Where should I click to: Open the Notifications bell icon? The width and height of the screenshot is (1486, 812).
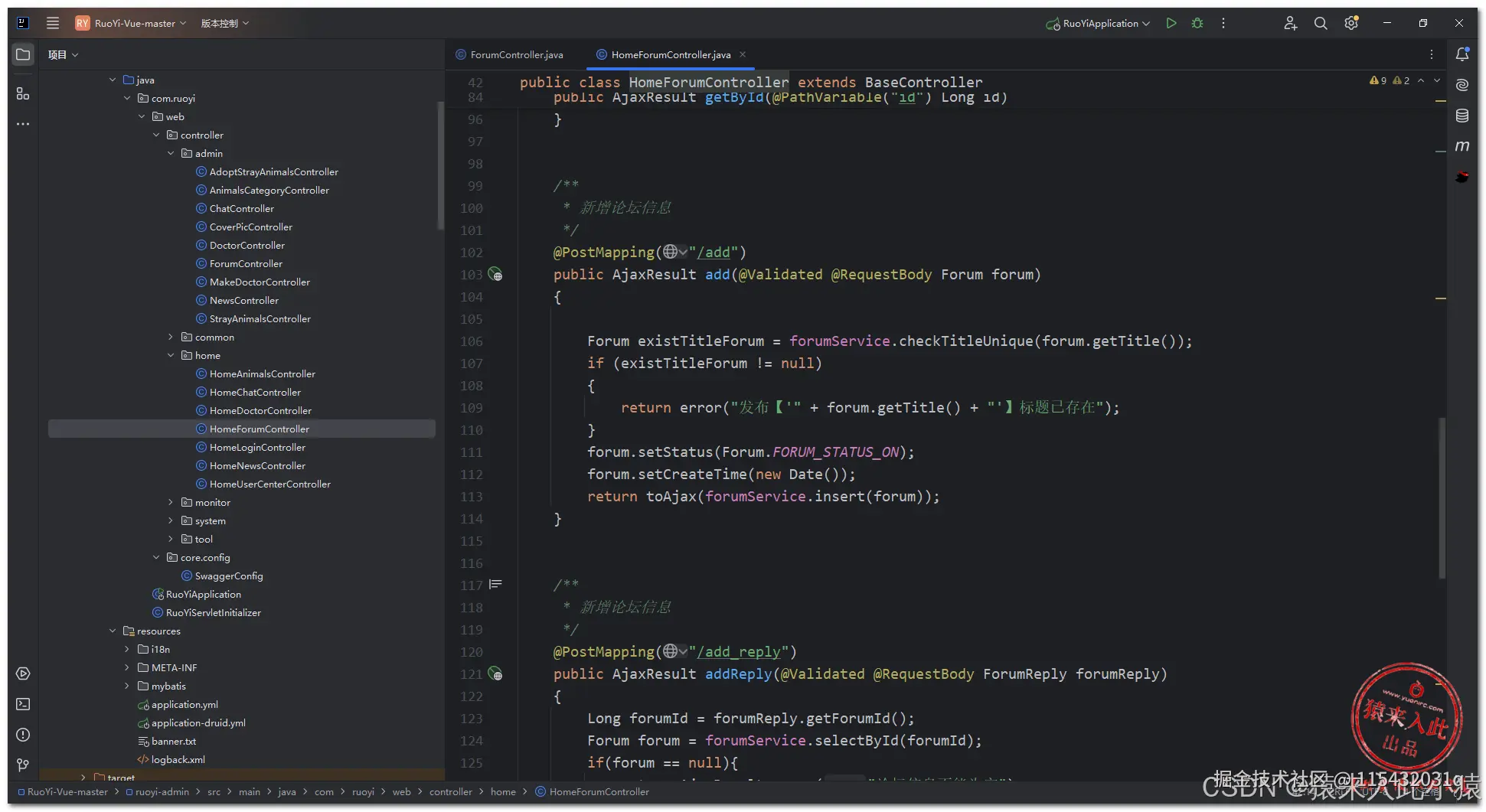(x=1462, y=54)
